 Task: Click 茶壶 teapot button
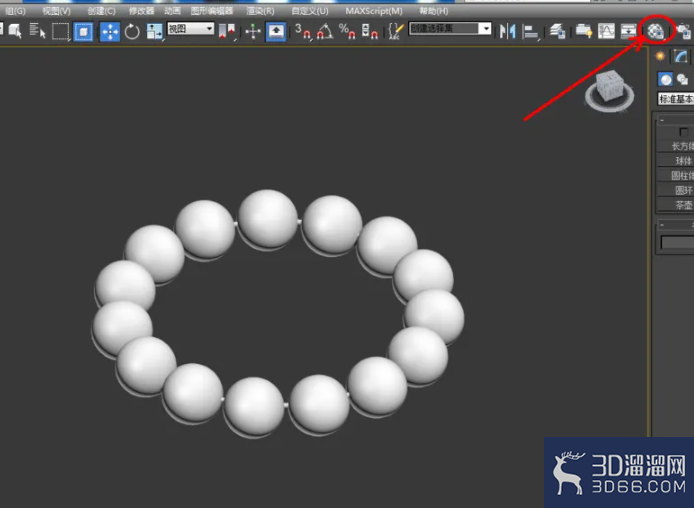(676, 205)
